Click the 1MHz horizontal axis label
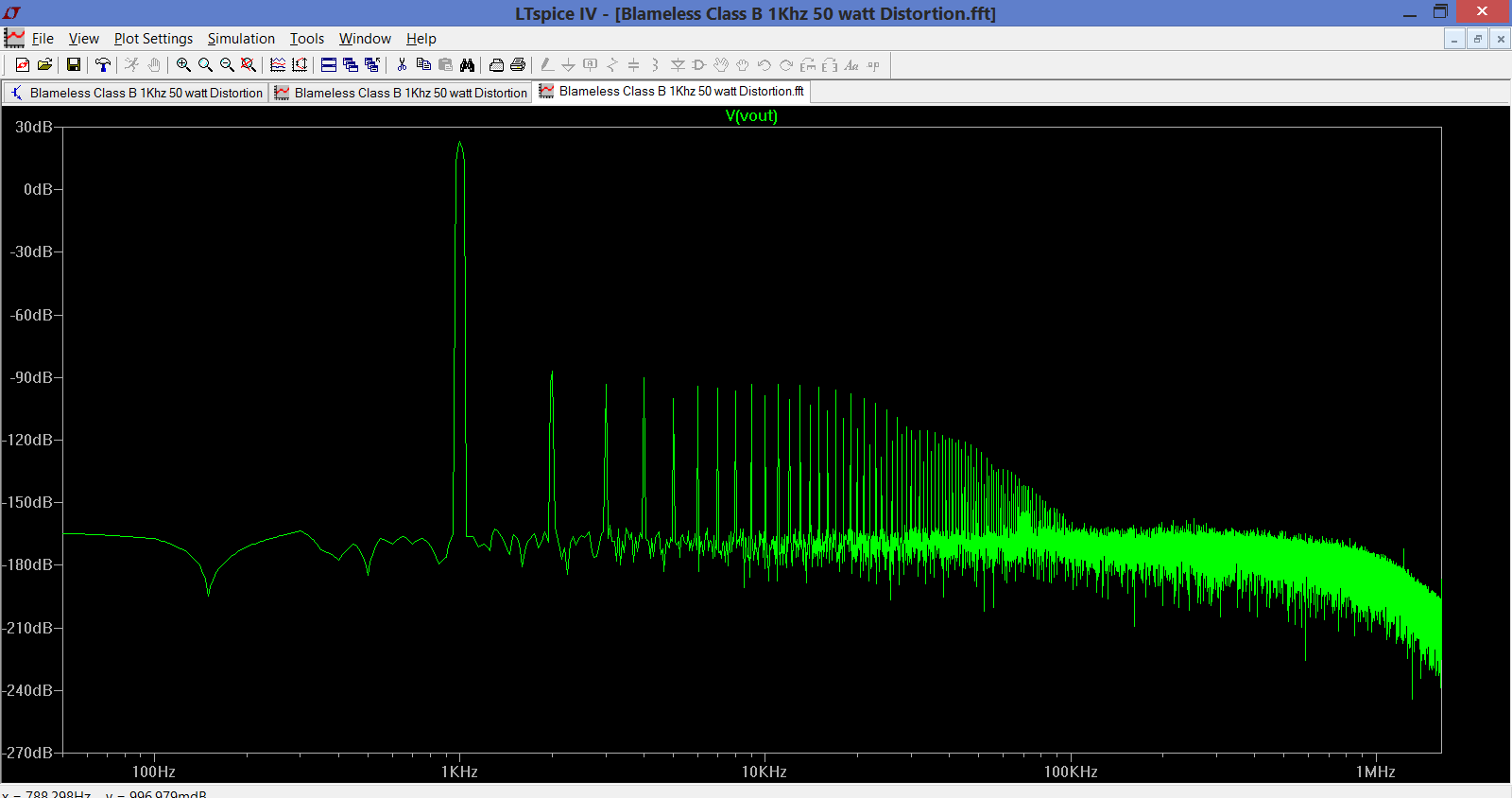This screenshot has height=798, width=1512. (x=1375, y=772)
